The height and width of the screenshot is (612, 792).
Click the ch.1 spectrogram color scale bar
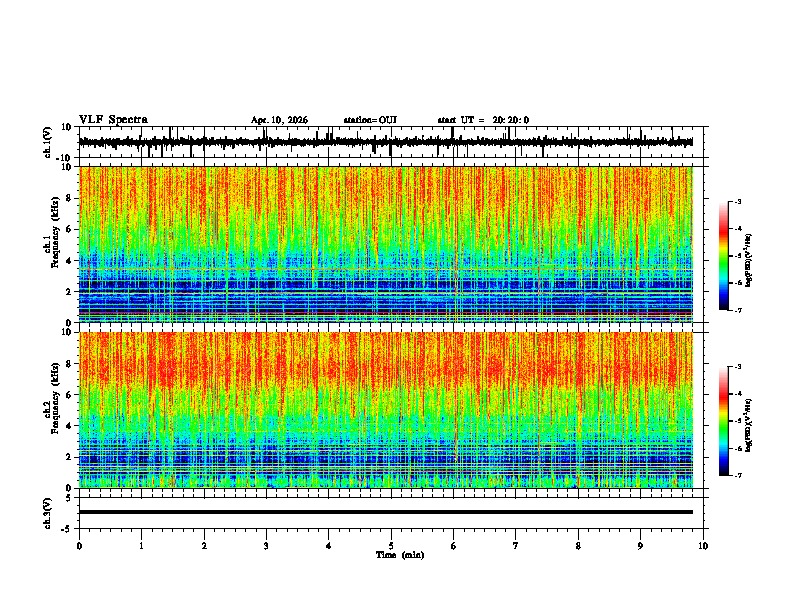[723, 256]
